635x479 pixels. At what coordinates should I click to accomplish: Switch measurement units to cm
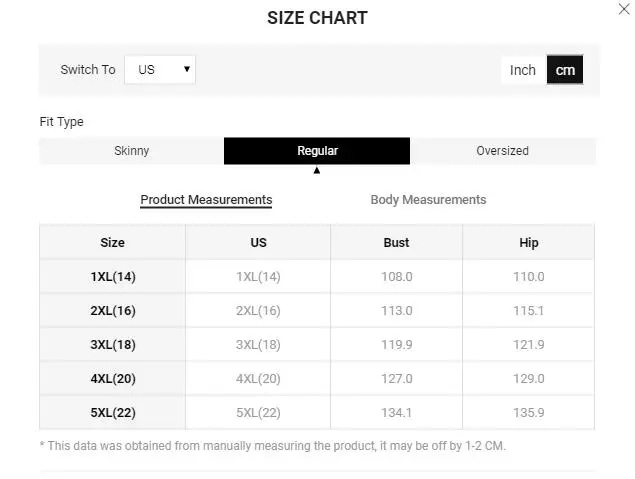(565, 70)
